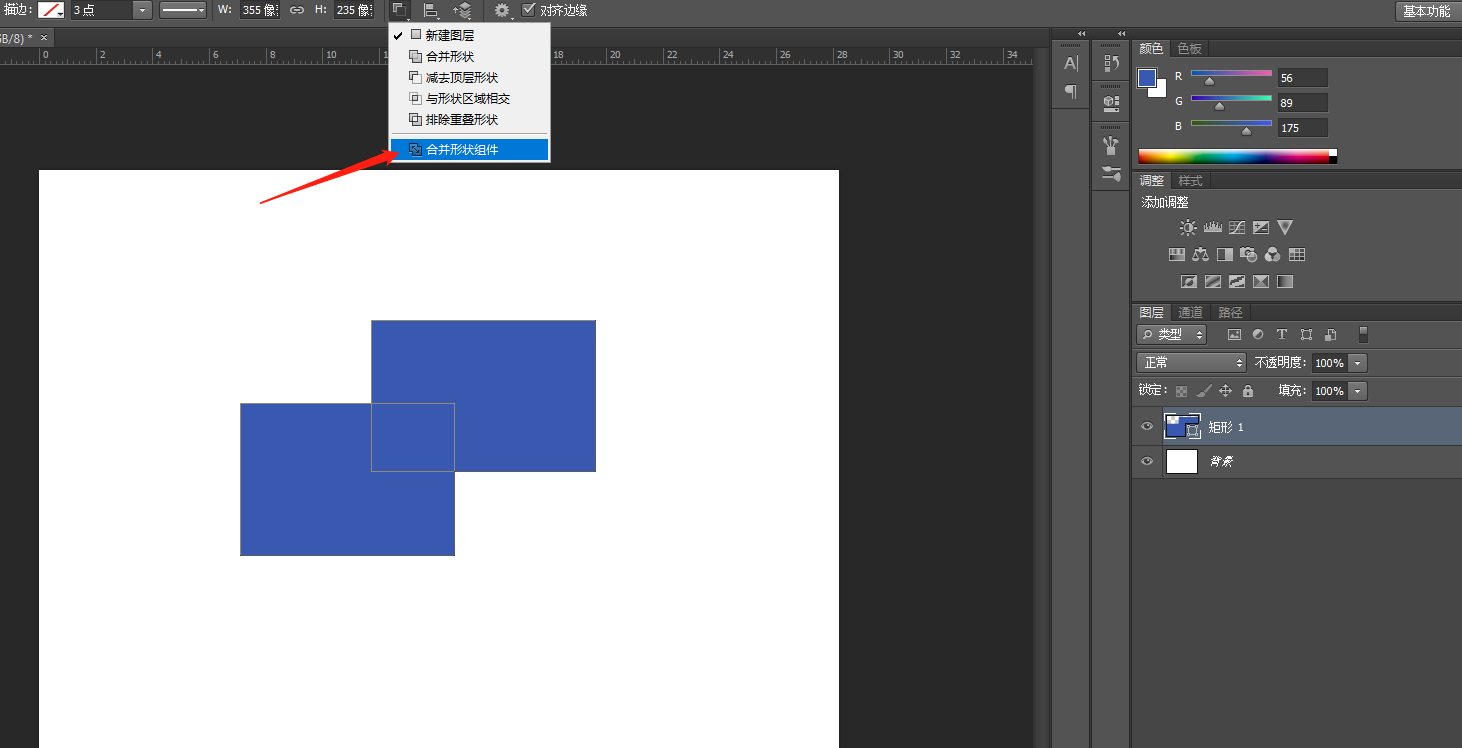Click the blue foreground color swatch
The image size is (1462, 748).
click(x=1147, y=78)
